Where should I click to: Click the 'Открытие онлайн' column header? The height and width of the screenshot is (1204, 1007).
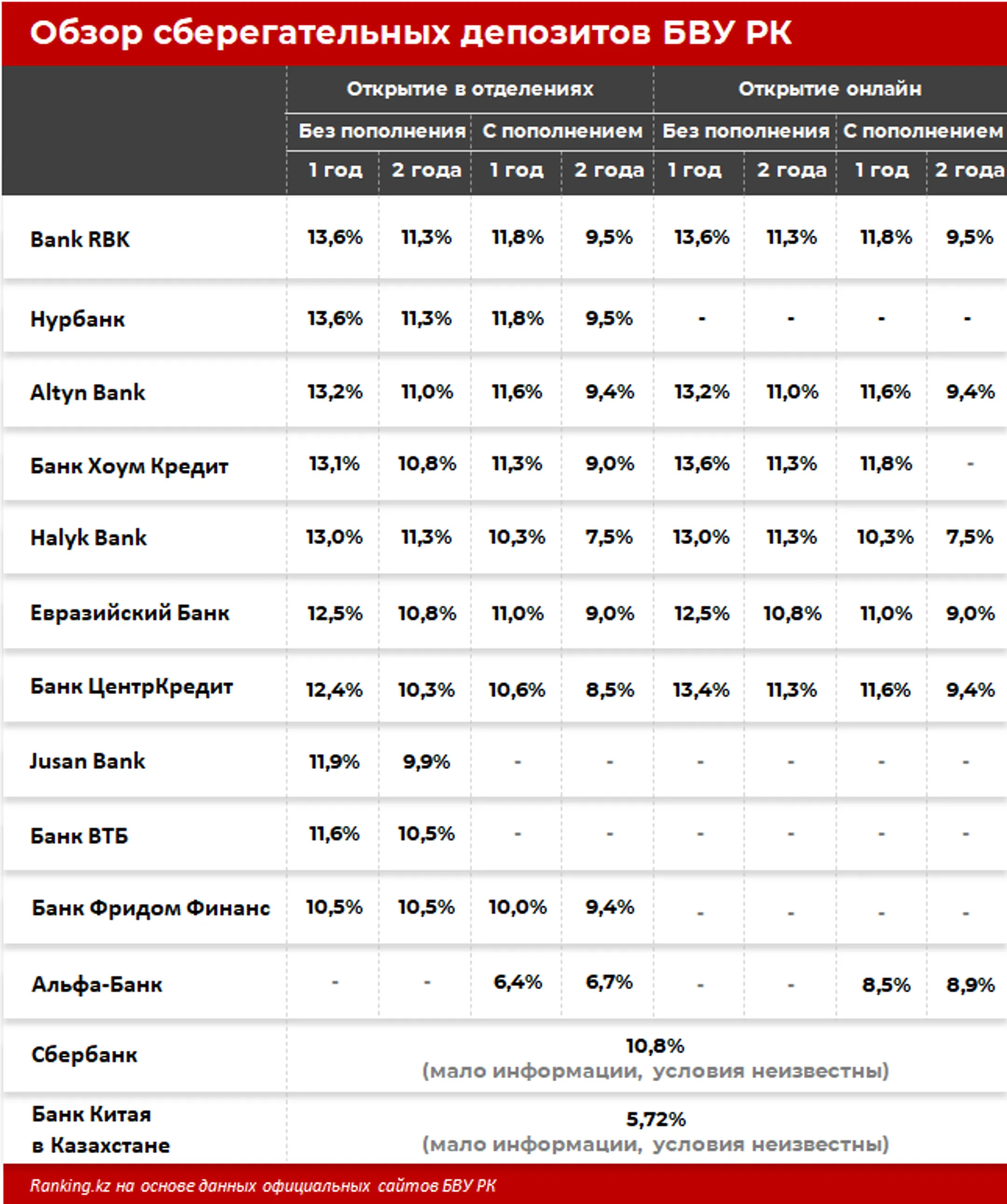pyautogui.click(x=829, y=89)
